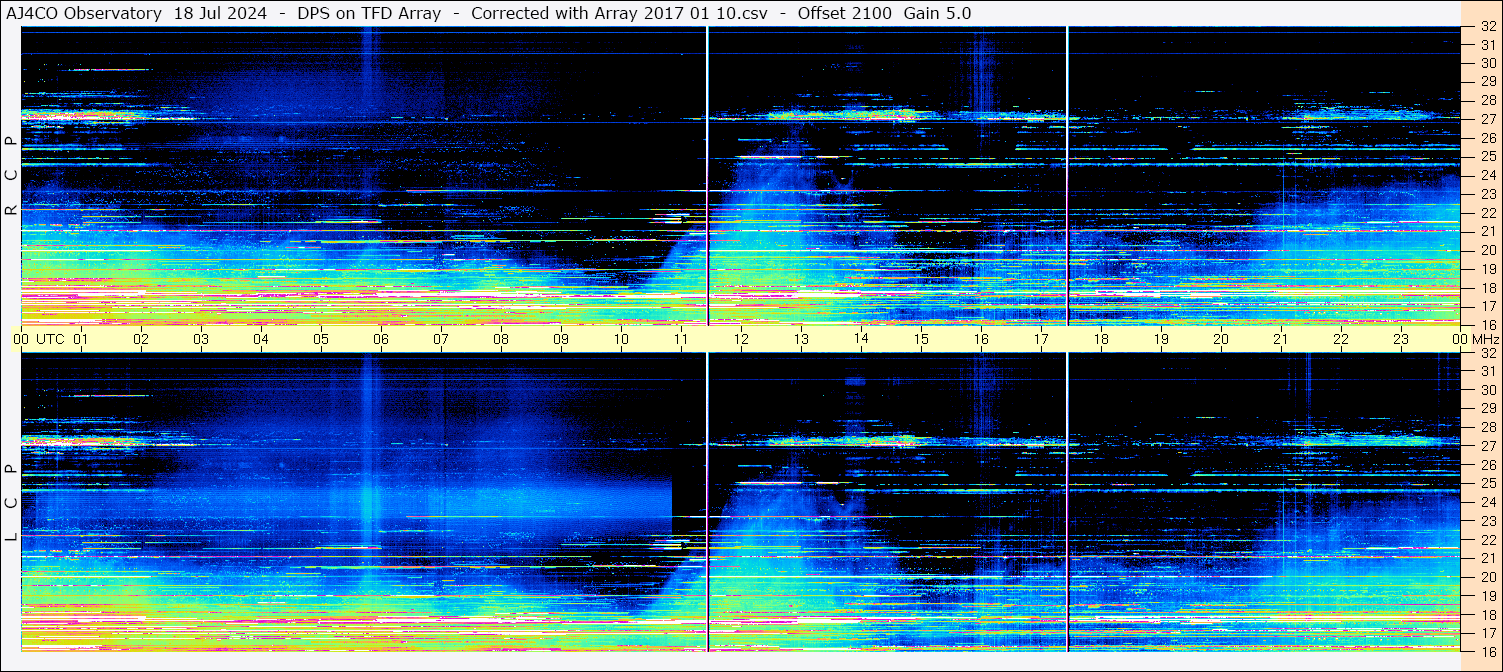Viewport: 1503px width, 672px height.
Task: Click "32" frequency tick of upper RCP panel
Action: pyautogui.click(x=1487, y=27)
